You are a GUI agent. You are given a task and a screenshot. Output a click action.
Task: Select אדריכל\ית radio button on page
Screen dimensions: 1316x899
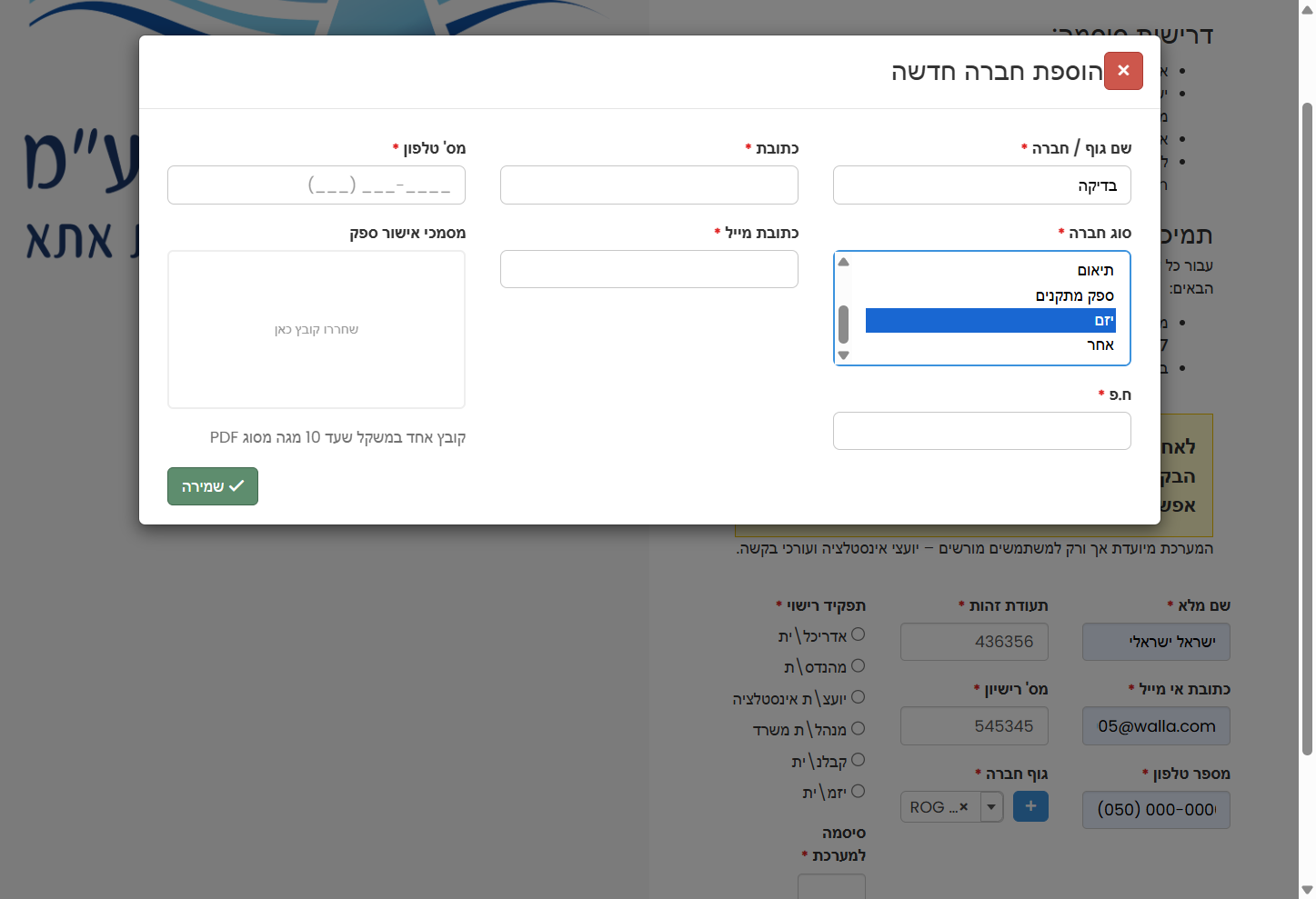pyautogui.click(x=858, y=634)
